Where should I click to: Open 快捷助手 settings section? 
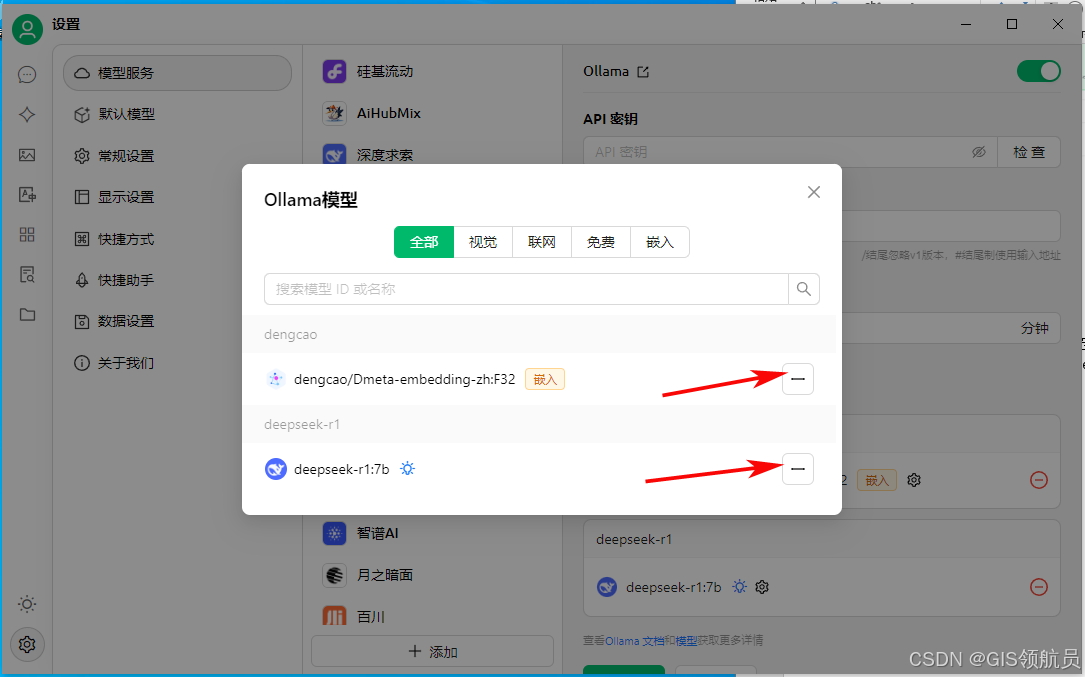point(177,280)
